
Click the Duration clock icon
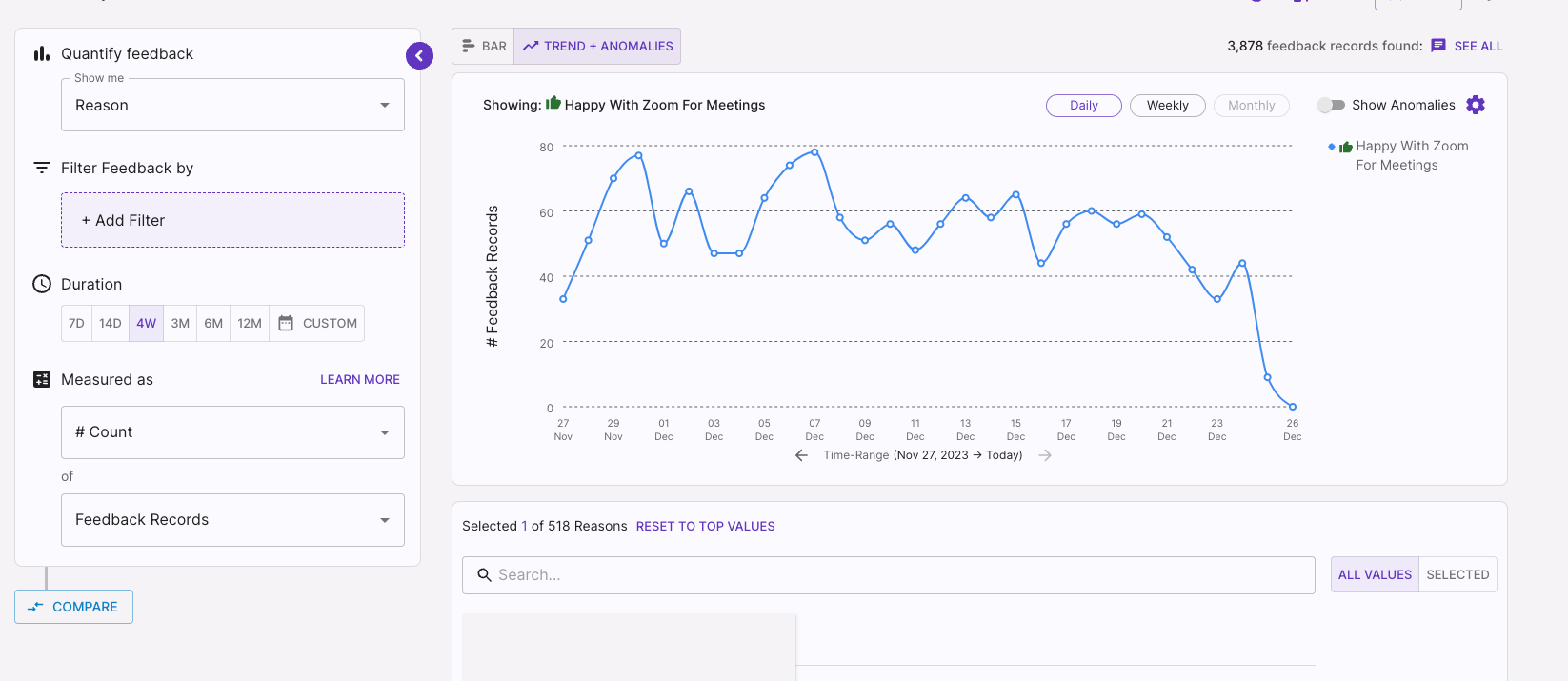coord(42,284)
